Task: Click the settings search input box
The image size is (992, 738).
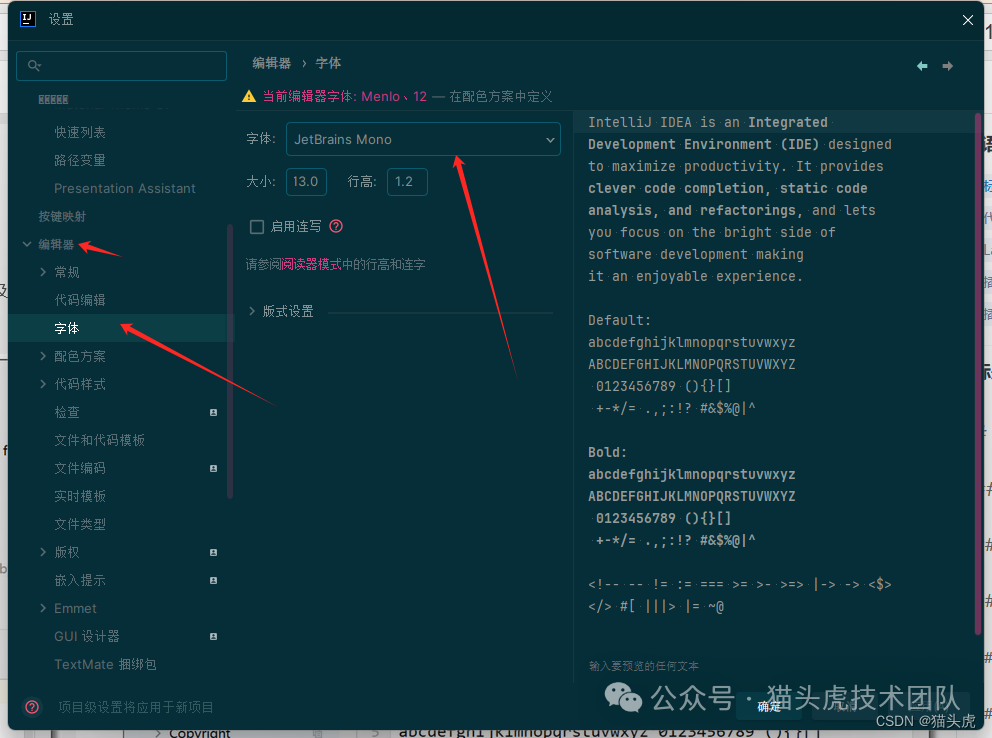Action: click(121, 66)
